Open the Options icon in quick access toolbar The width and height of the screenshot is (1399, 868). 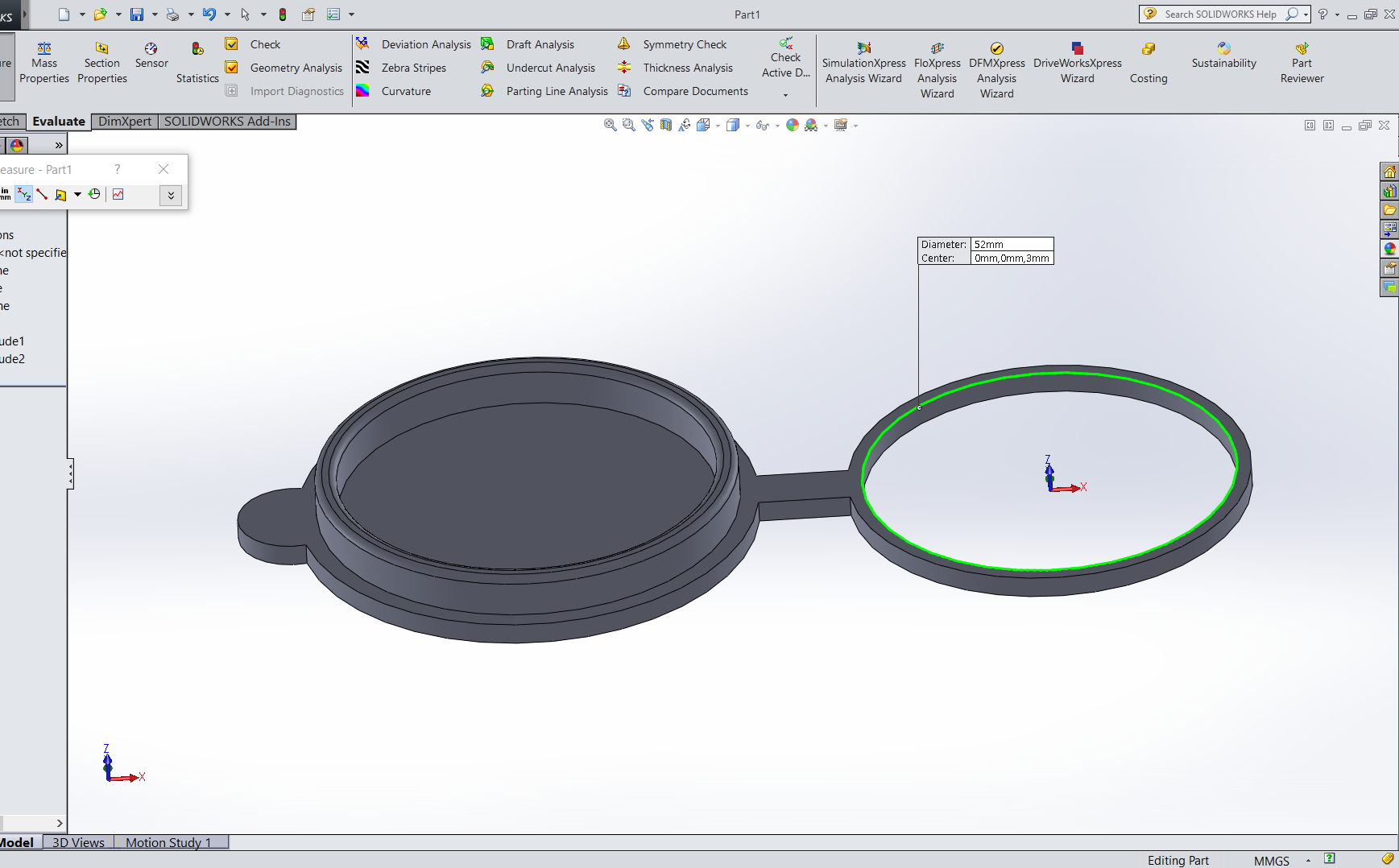[333, 14]
